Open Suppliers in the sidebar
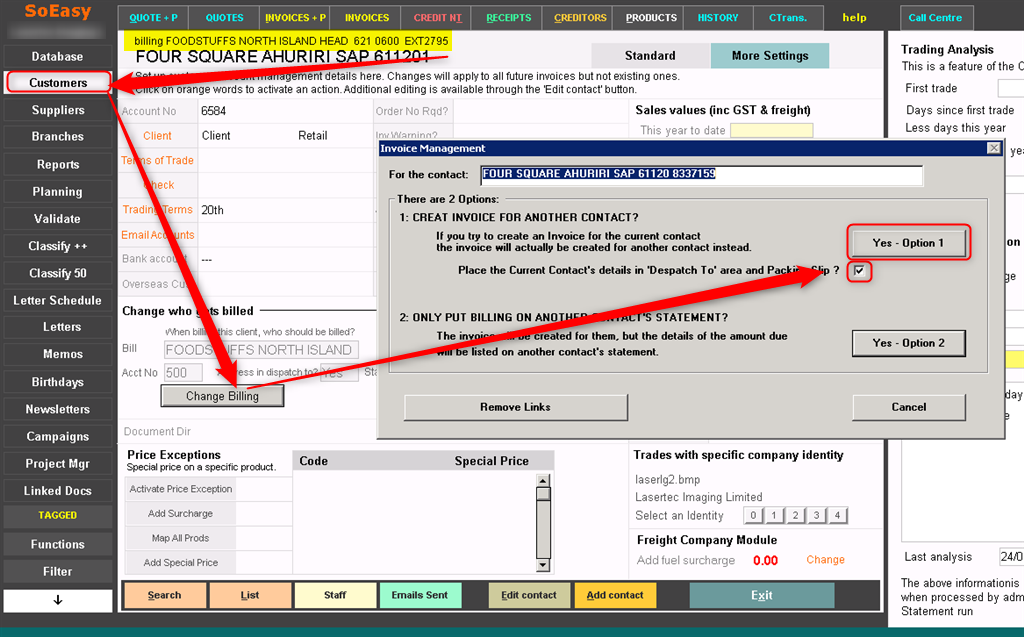This screenshot has width=1024, height=637. (57, 110)
